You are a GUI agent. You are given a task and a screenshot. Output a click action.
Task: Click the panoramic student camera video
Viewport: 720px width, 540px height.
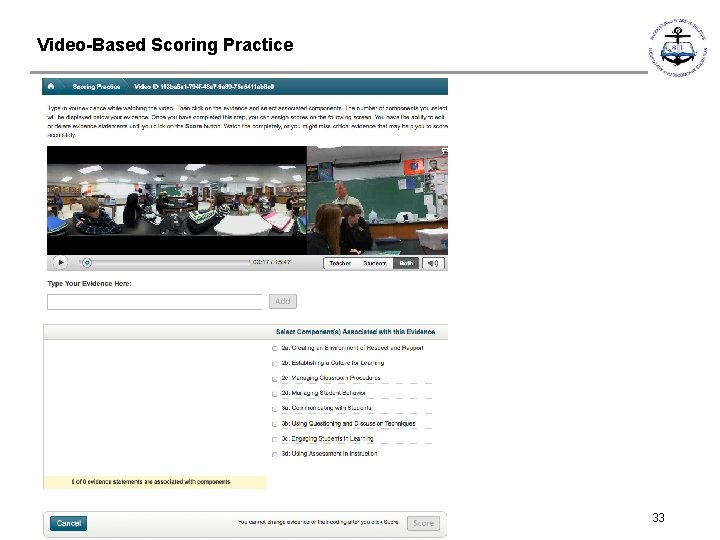coord(177,200)
